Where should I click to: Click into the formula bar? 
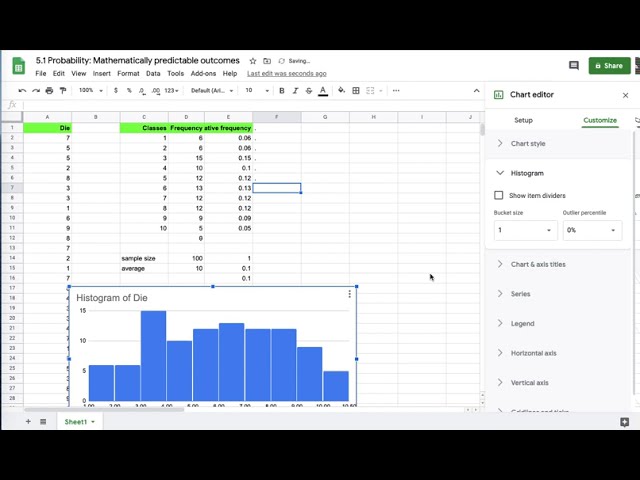click(x=251, y=105)
